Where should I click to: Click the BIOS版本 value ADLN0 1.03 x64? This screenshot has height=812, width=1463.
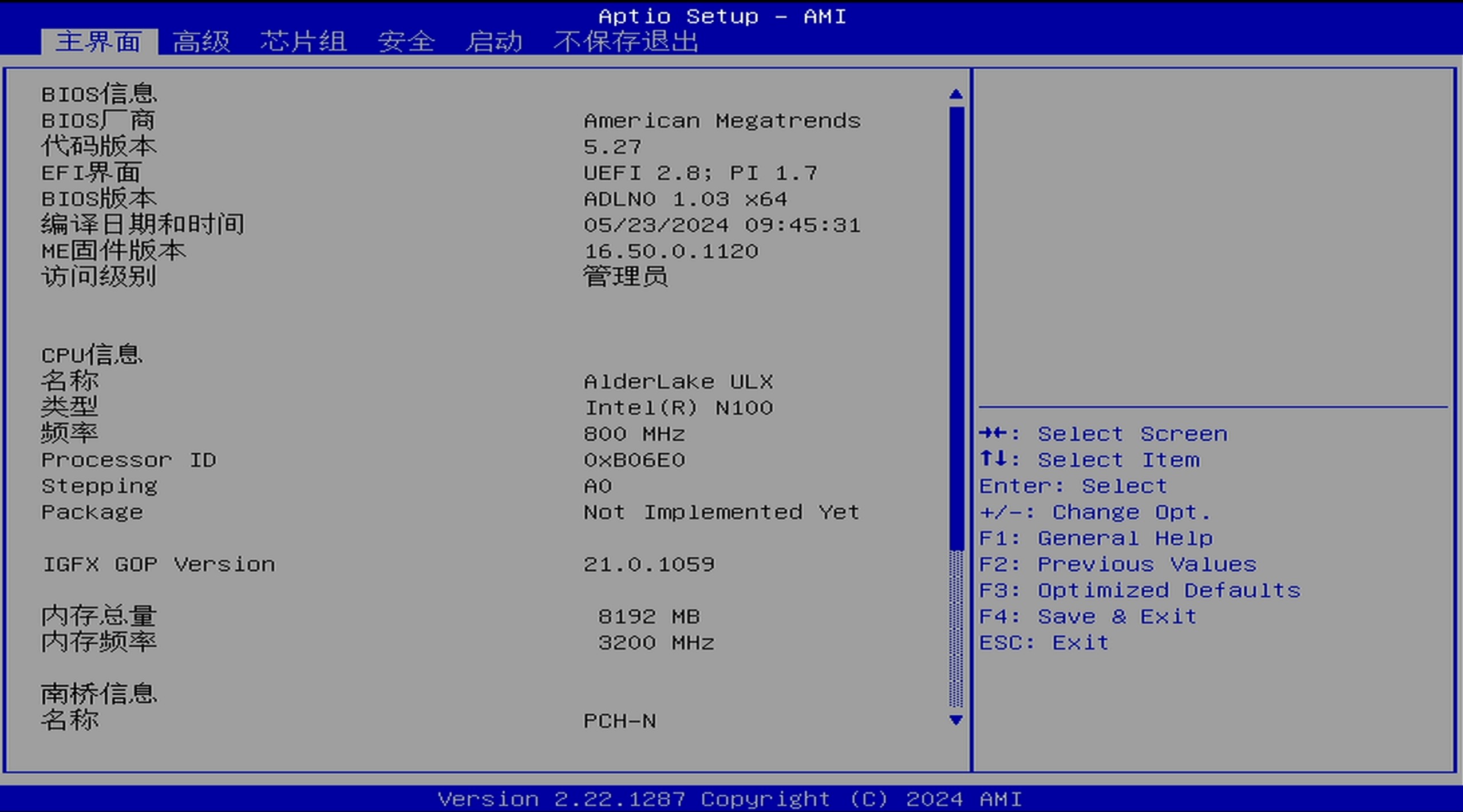coord(686,199)
